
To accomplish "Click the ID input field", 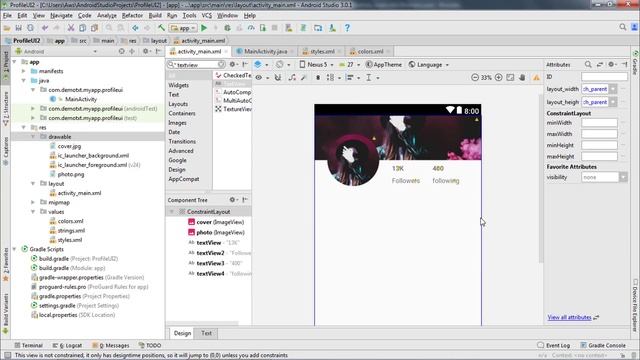I will 604,77.
